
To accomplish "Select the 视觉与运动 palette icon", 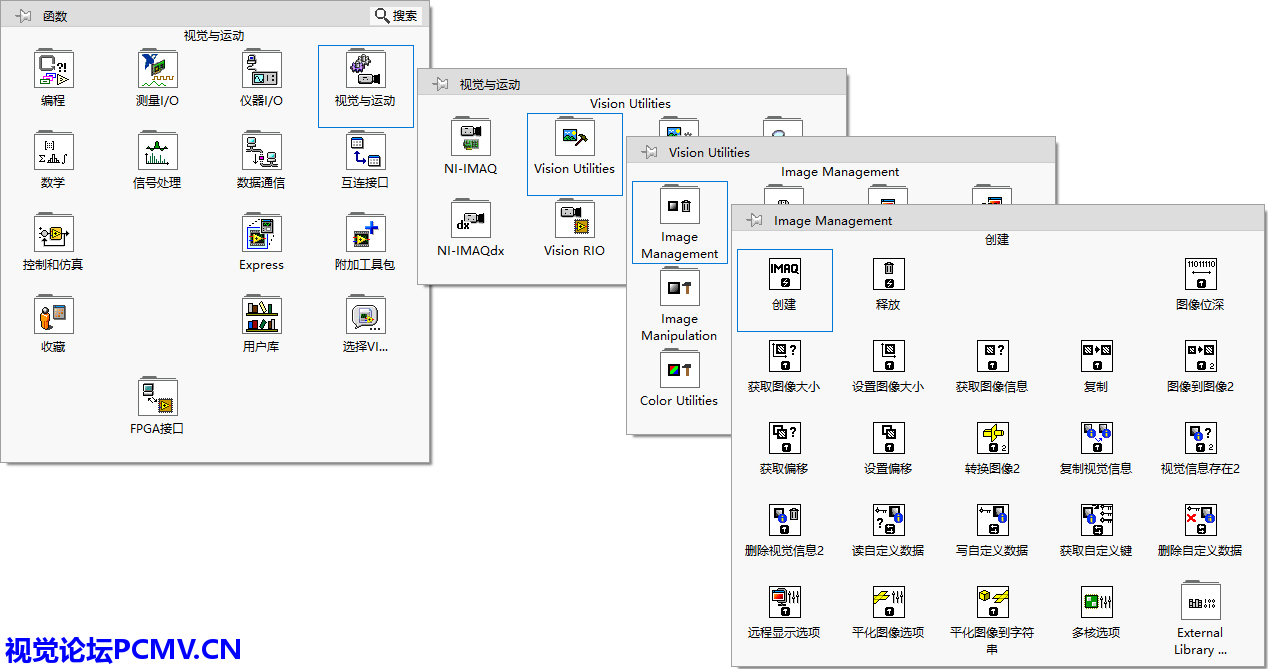I will point(365,69).
